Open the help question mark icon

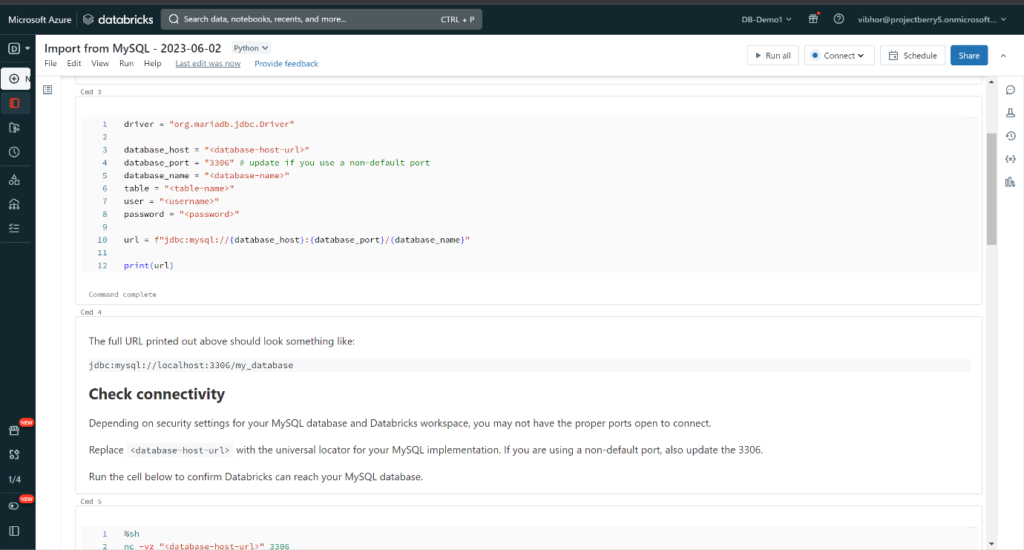click(x=839, y=19)
